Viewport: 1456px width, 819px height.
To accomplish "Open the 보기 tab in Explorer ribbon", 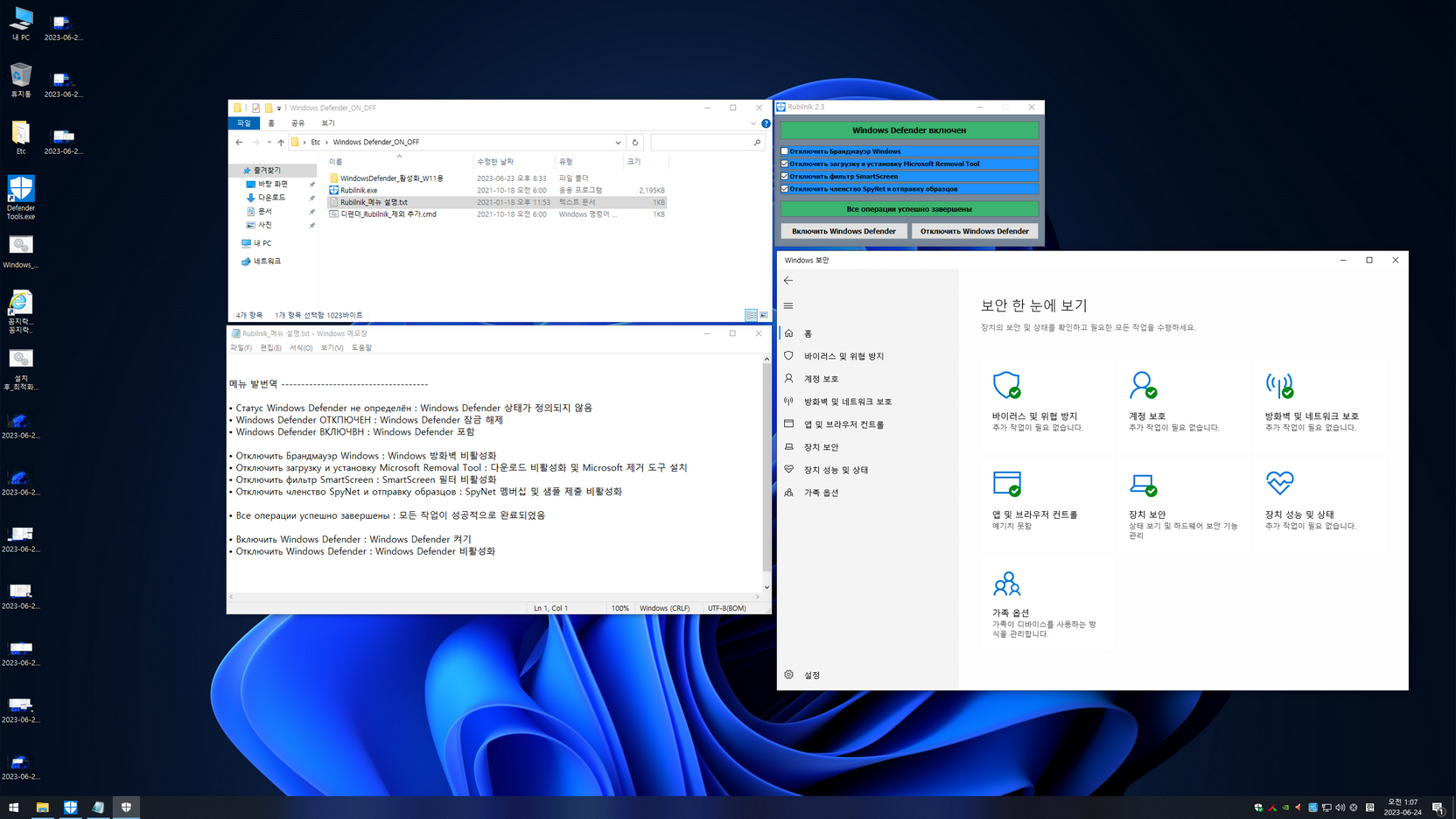I will [x=328, y=123].
